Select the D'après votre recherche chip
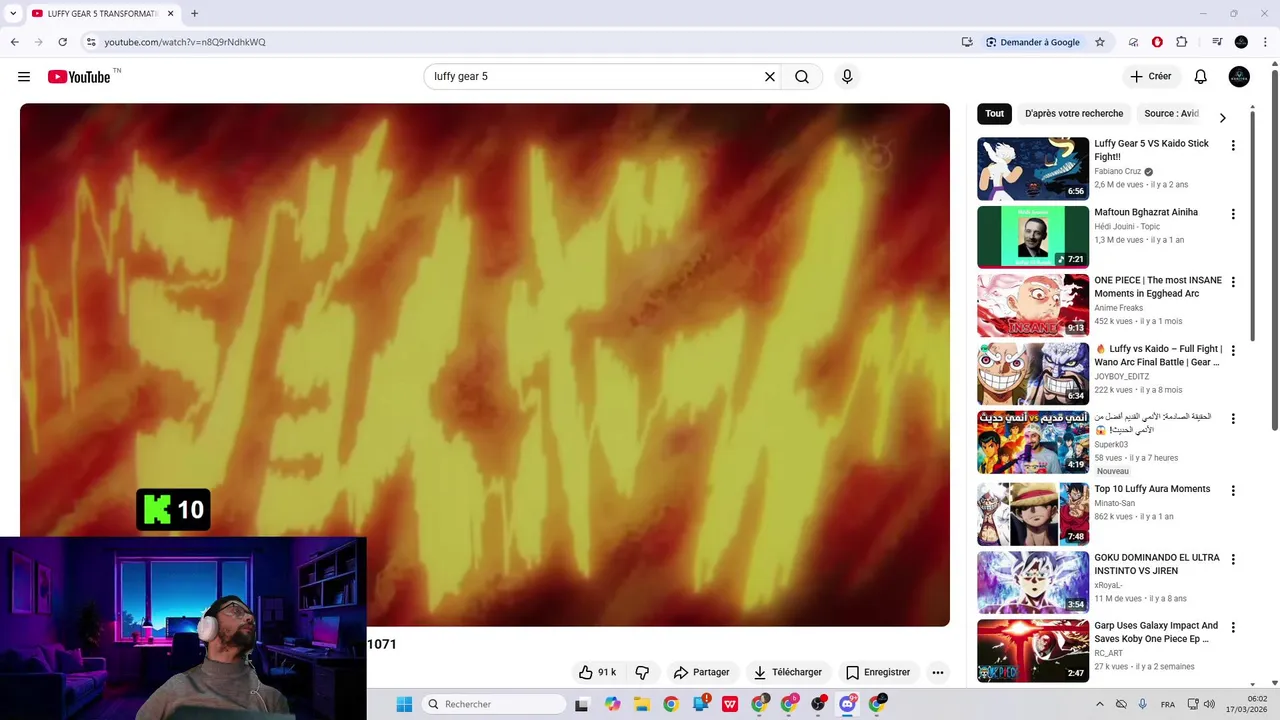The width and height of the screenshot is (1280, 720). (1074, 114)
